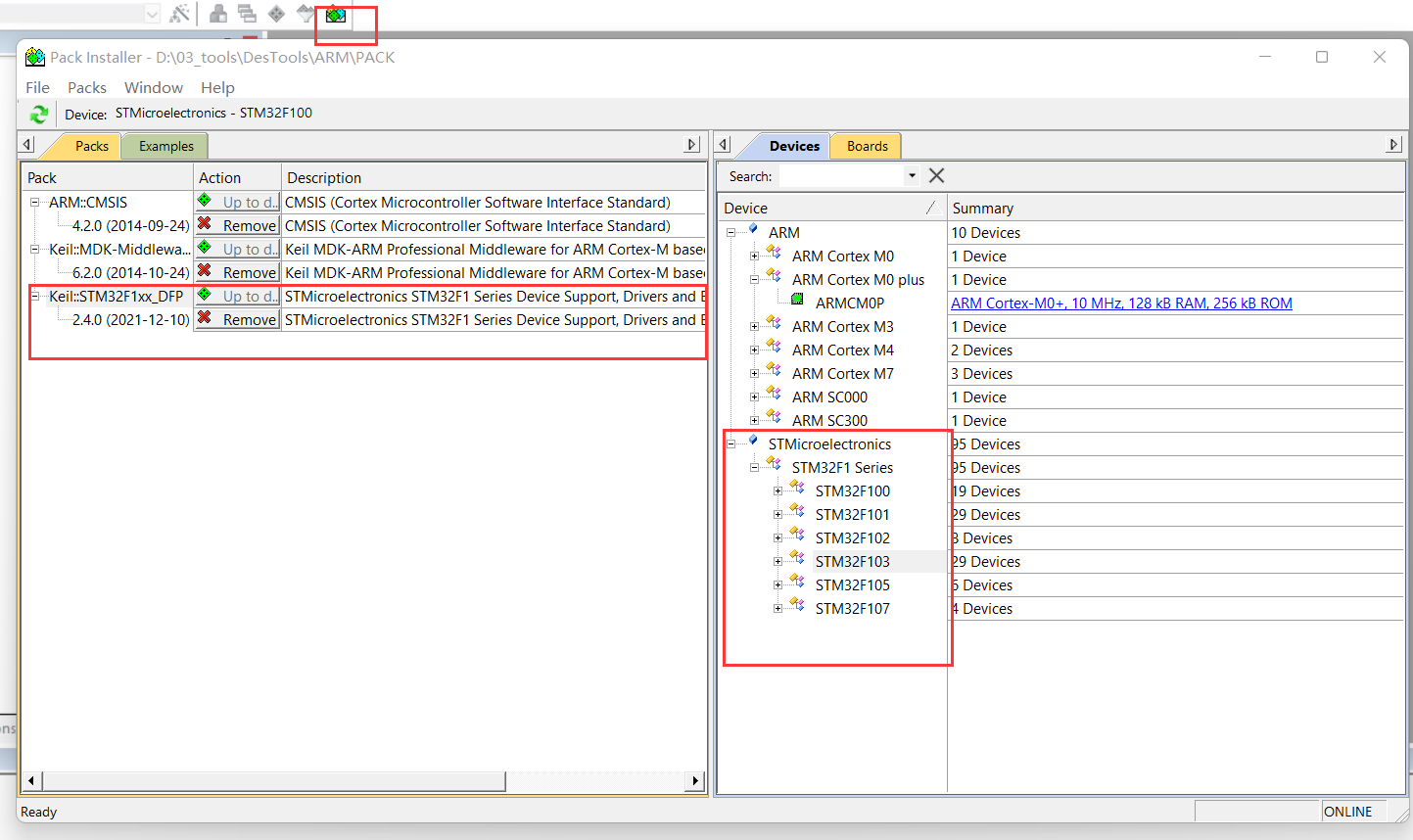The width and height of the screenshot is (1413, 840).
Task: Expand the ARM Cortex M4 node
Action: coord(755,350)
